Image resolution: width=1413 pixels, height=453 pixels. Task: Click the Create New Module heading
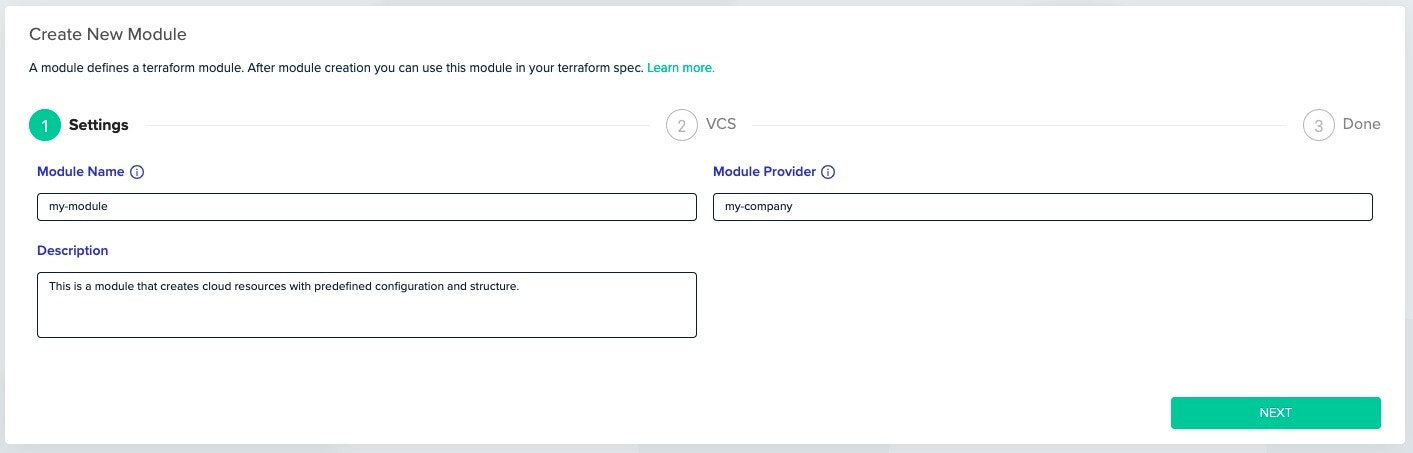(x=108, y=35)
